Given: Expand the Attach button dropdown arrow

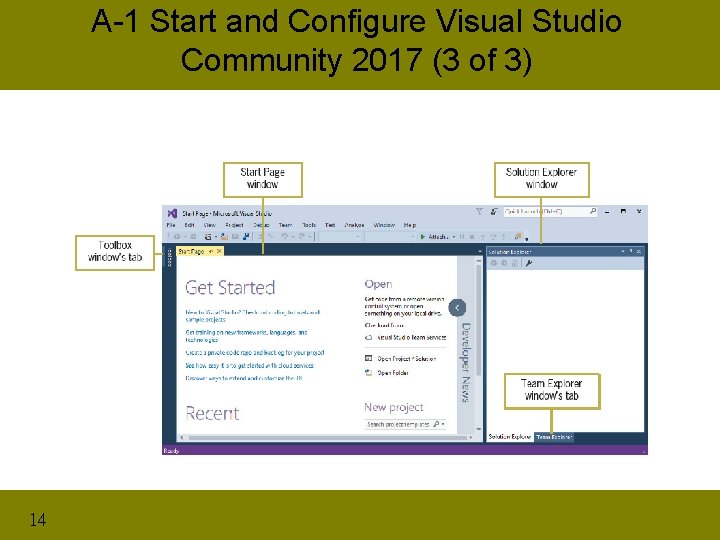Looking at the screenshot, I should (x=454, y=236).
